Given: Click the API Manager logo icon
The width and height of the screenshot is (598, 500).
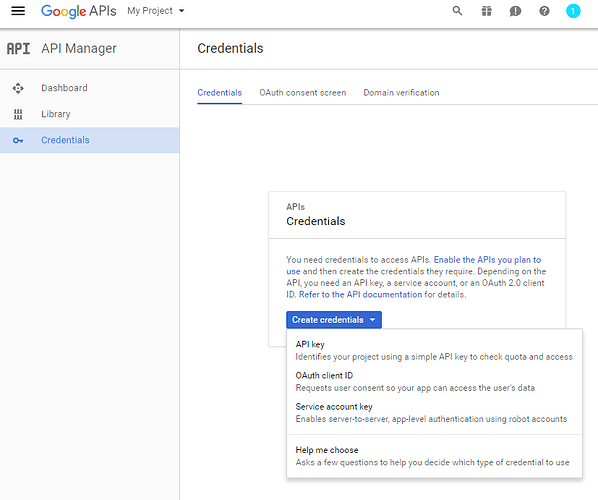Looking at the screenshot, I should (18, 49).
